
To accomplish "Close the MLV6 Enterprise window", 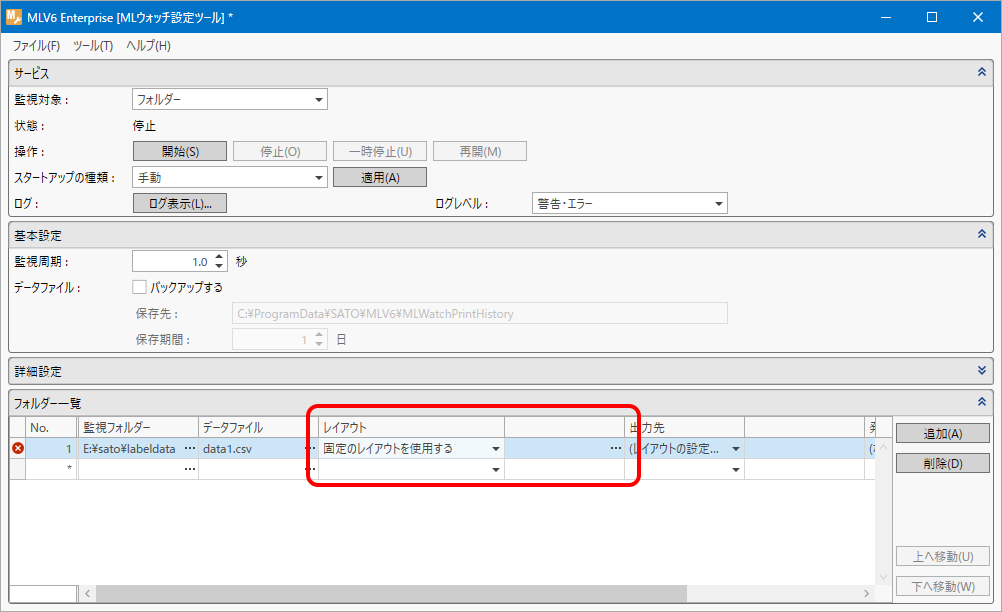I will pyautogui.click(x=978, y=17).
